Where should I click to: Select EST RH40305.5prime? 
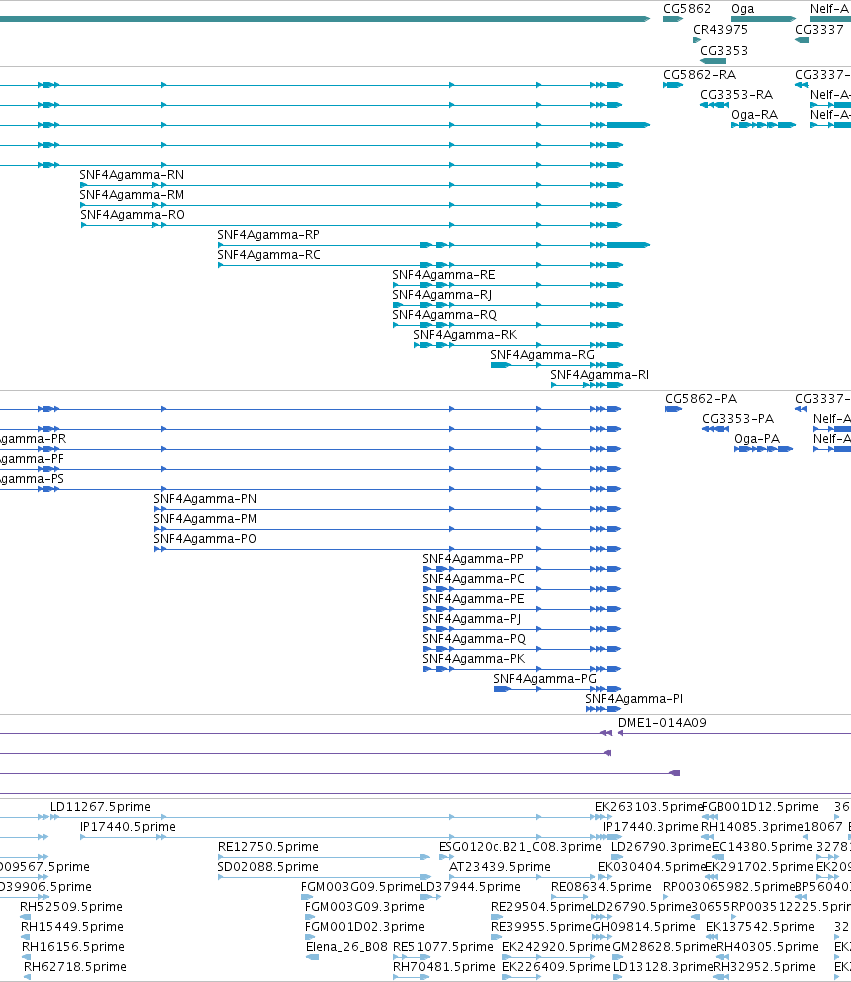coord(767,948)
